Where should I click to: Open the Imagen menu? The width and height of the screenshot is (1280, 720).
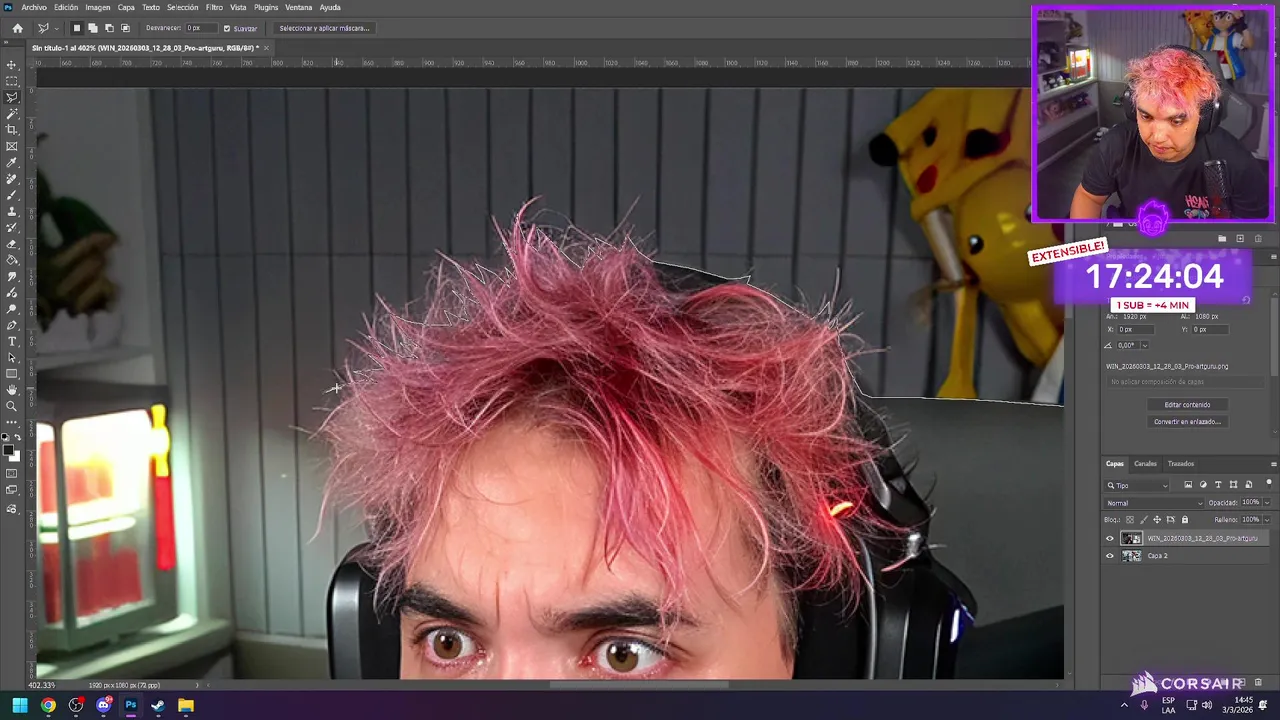coord(98,7)
